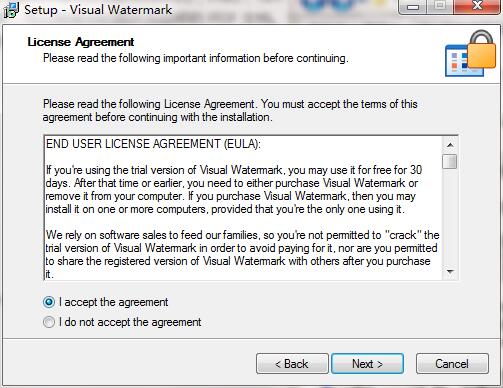Click the empty scrollbar track below the thumb
The height and width of the screenshot is (388, 503).
(x=450, y=217)
